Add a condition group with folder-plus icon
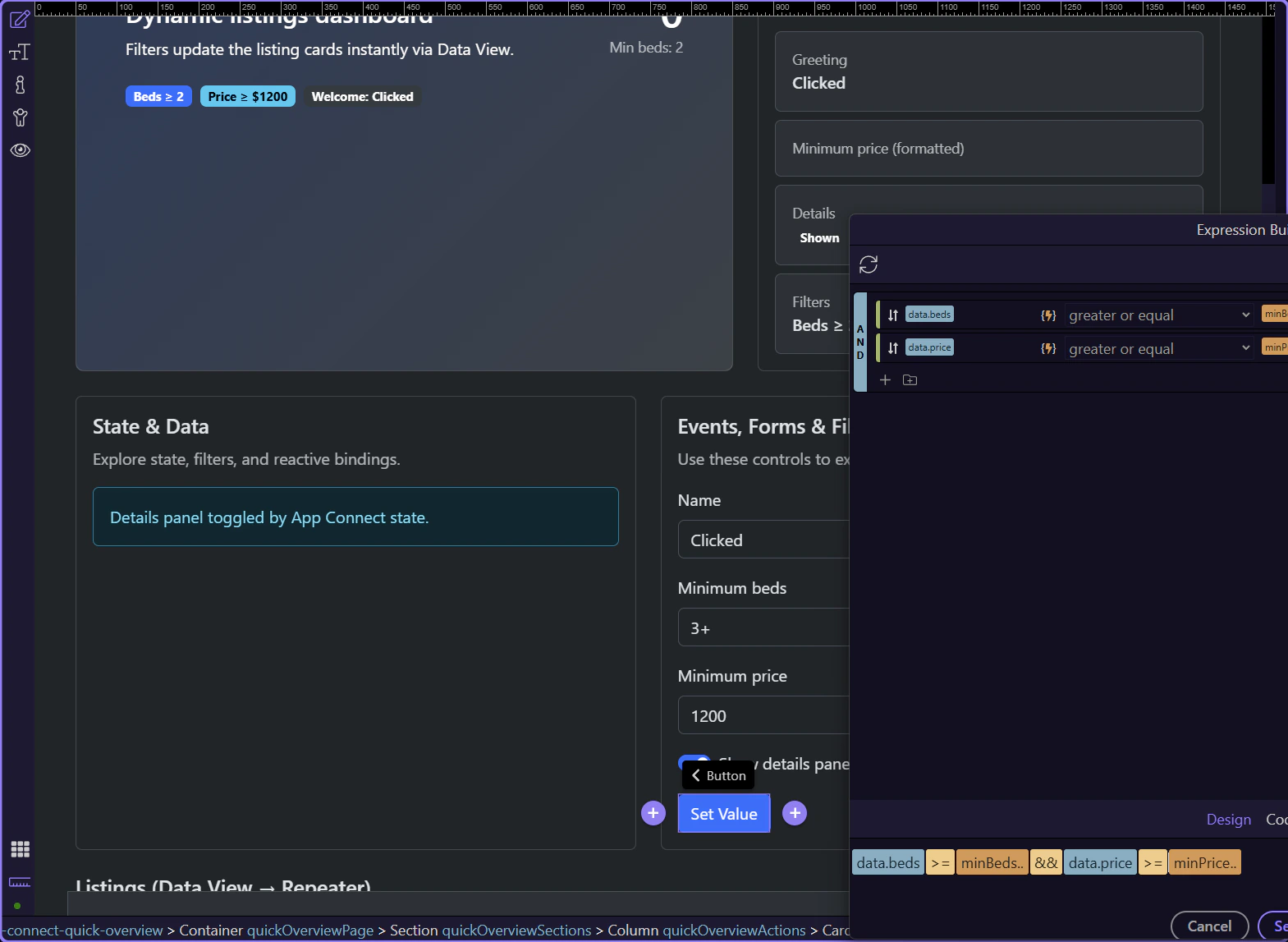 (x=910, y=379)
